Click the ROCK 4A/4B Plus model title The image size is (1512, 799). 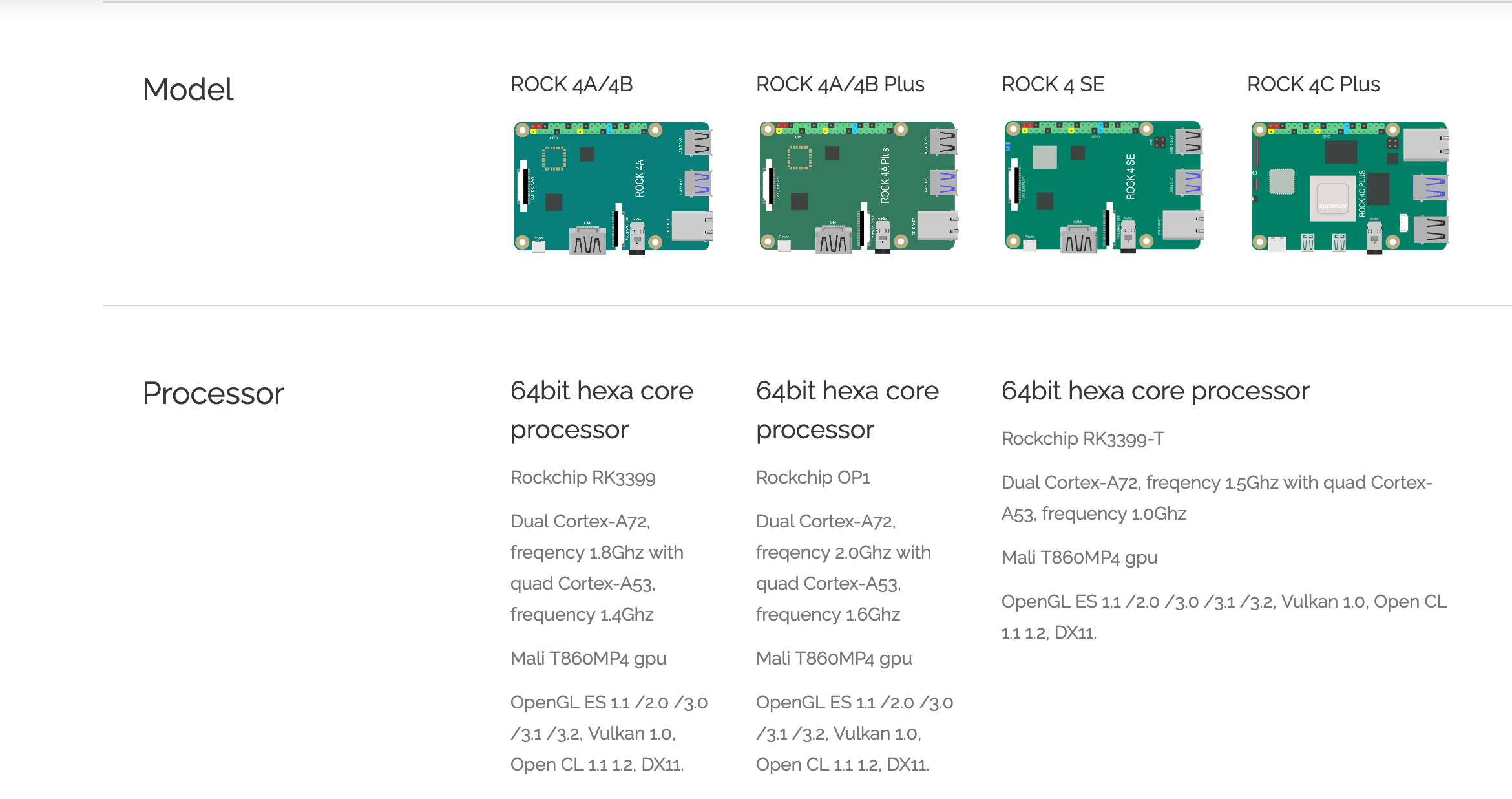840,84
